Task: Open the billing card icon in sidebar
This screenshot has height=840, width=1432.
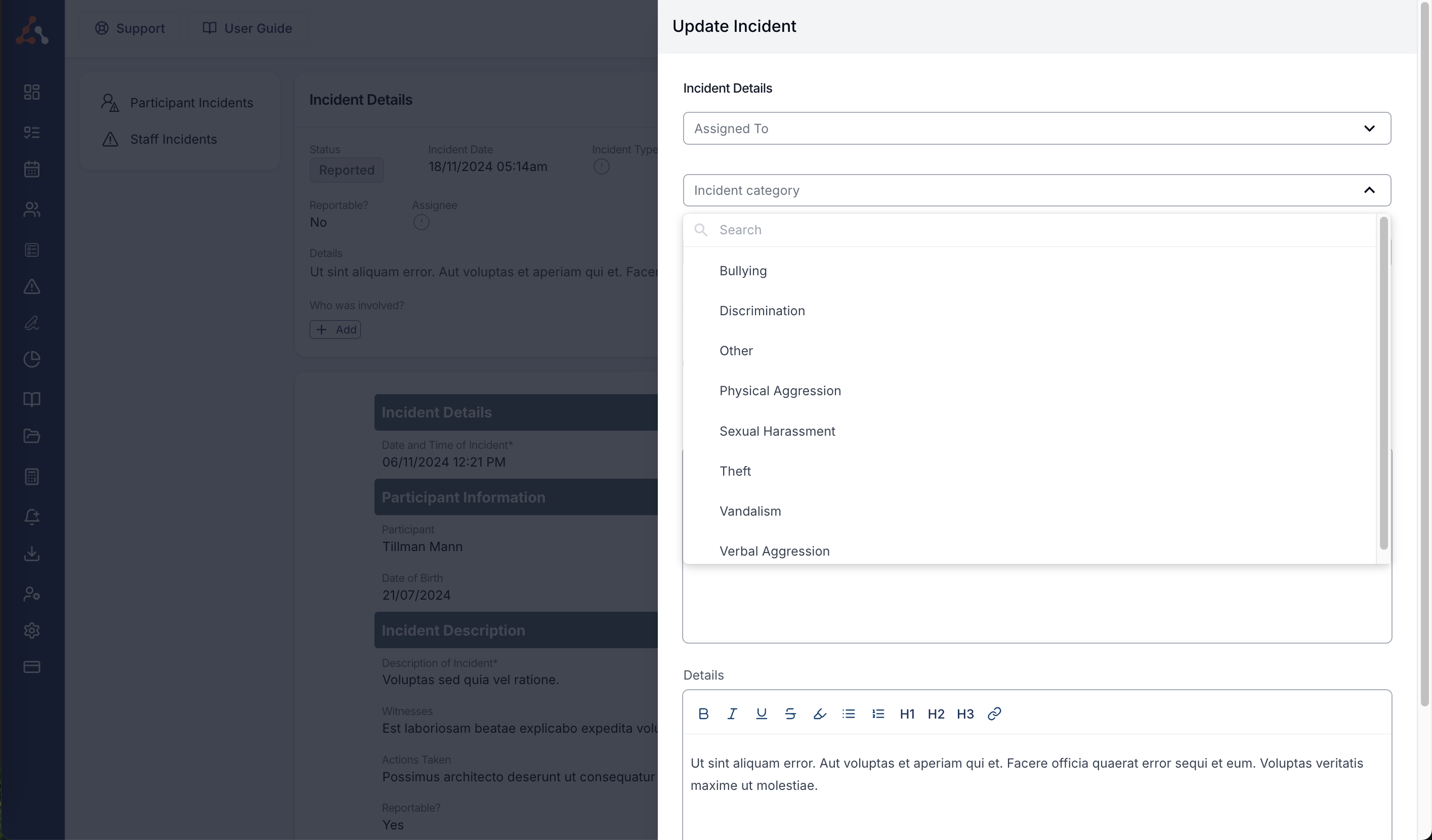Action: (32, 666)
